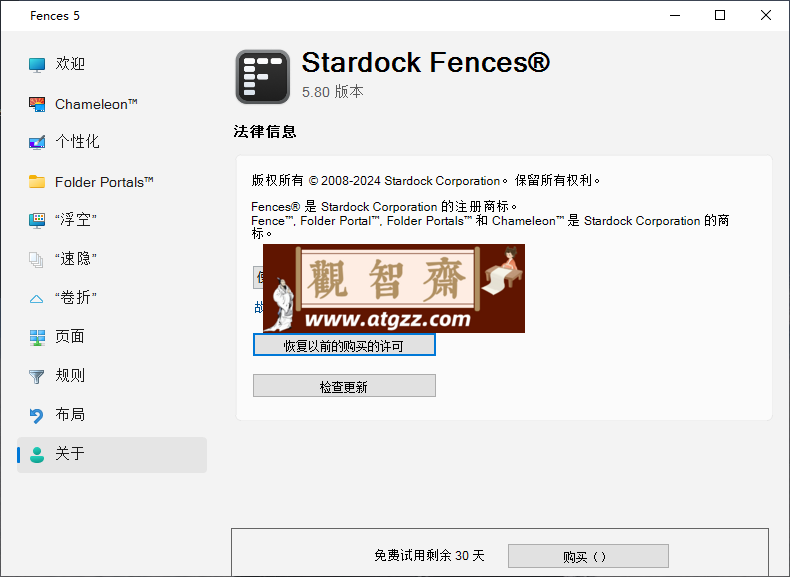Click the "卷折" up-arrow icon
The width and height of the screenshot is (790, 577).
tap(36, 299)
